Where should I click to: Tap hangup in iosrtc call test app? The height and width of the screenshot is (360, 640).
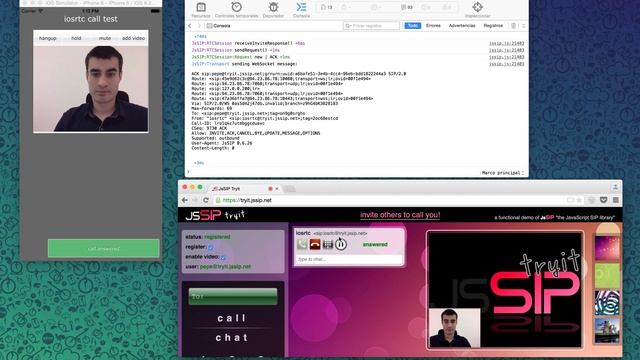[47, 38]
